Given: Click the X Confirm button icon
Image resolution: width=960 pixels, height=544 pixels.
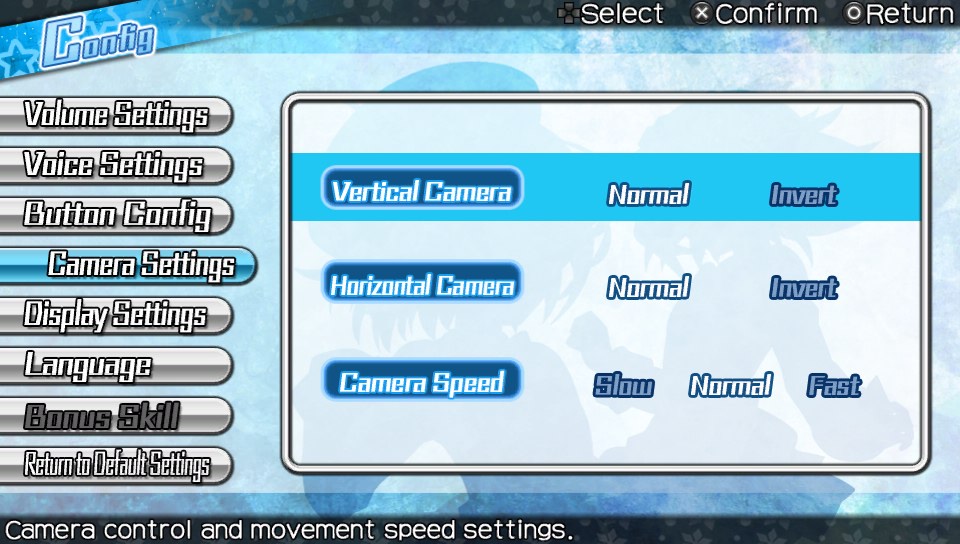Looking at the screenshot, I should [702, 13].
